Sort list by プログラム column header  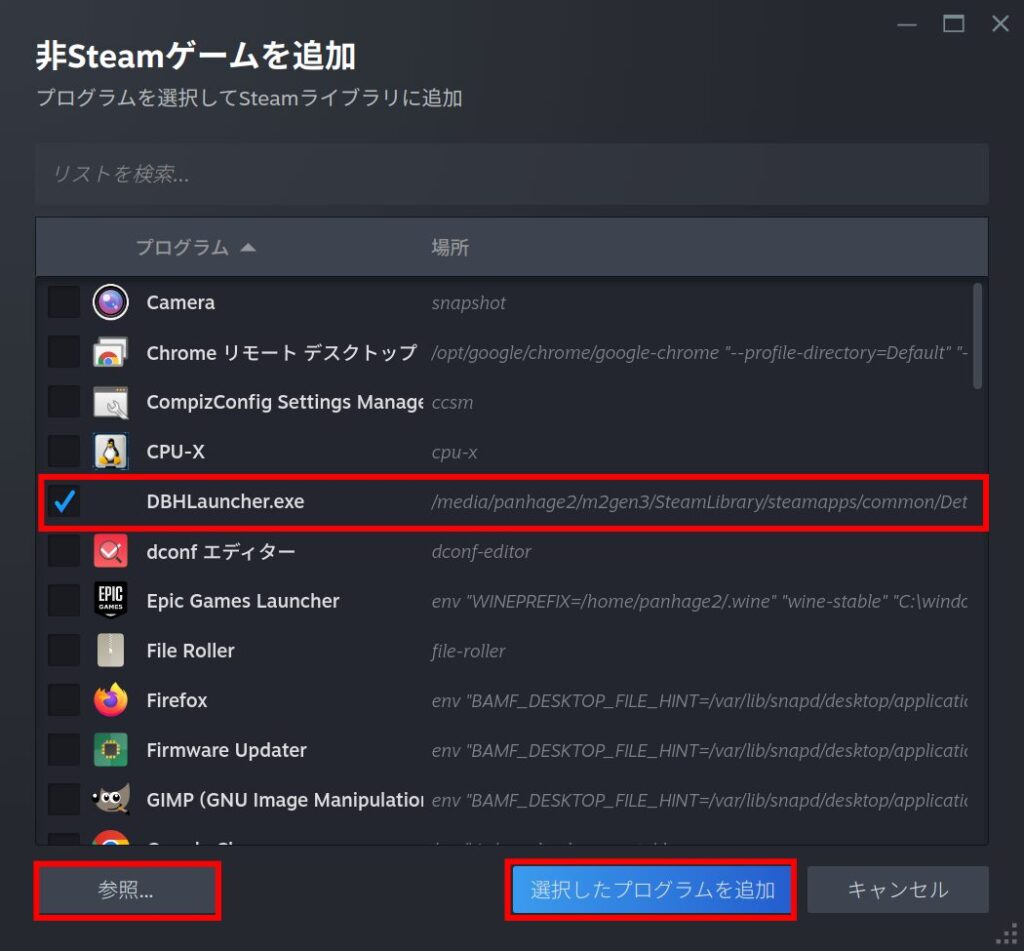click(195, 248)
